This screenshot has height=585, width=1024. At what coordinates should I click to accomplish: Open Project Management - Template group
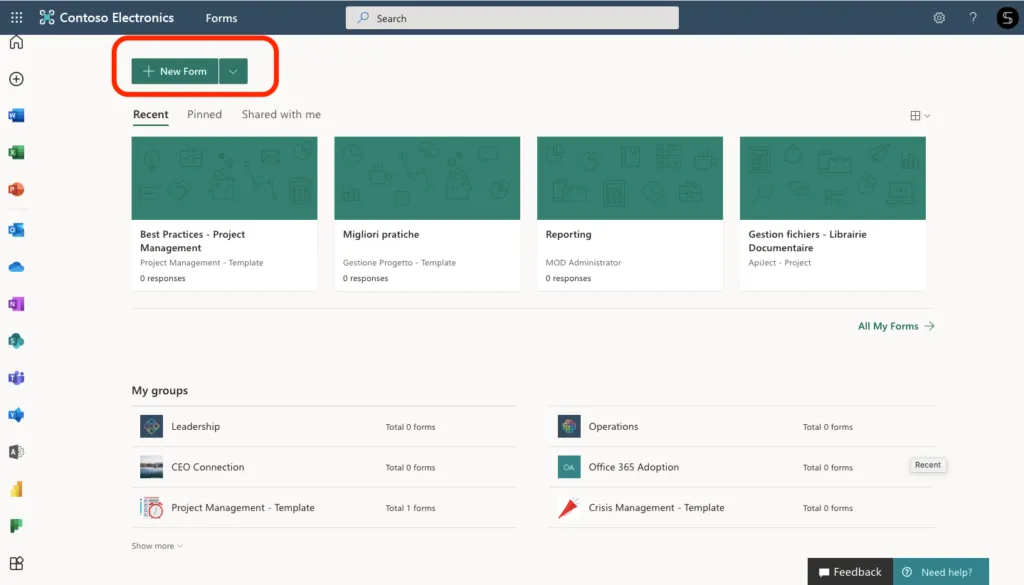[x=324, y=507]
